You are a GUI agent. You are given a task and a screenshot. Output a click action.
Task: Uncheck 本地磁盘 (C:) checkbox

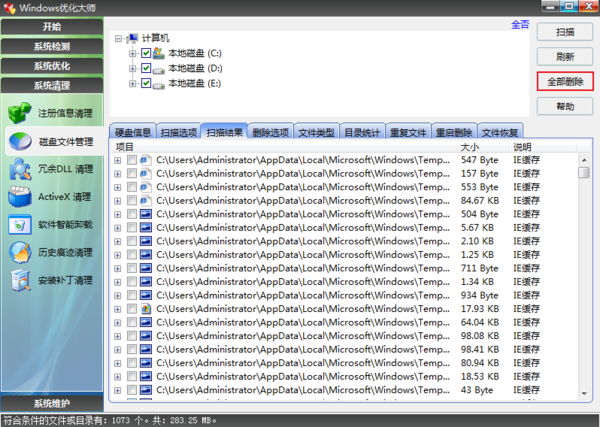(147, 53)
